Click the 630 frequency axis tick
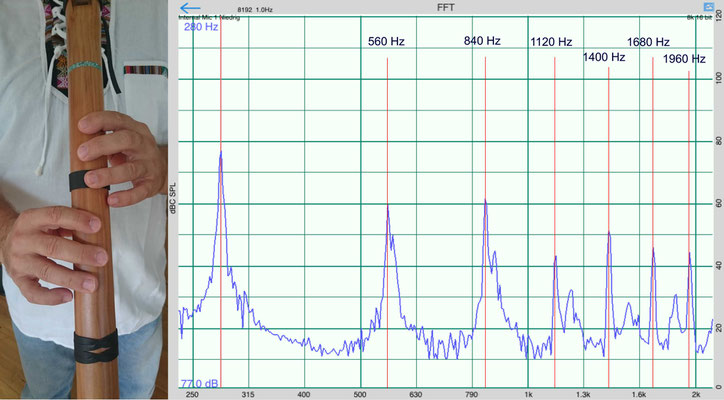This screenshot has height=400, width=724. click(416, 394)
